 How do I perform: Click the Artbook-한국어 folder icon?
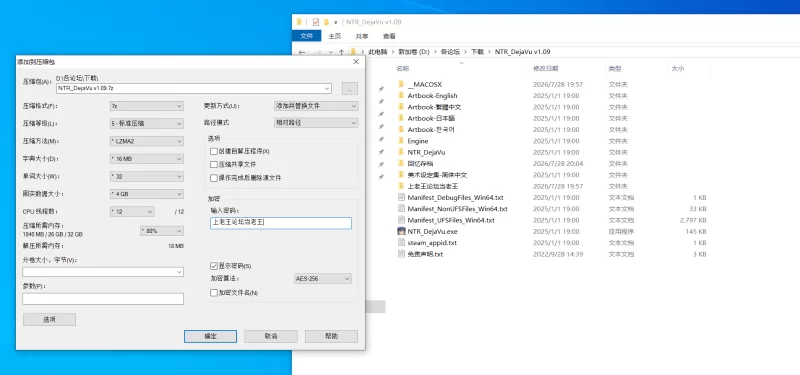pyautogui.click(x=401, y=130)
